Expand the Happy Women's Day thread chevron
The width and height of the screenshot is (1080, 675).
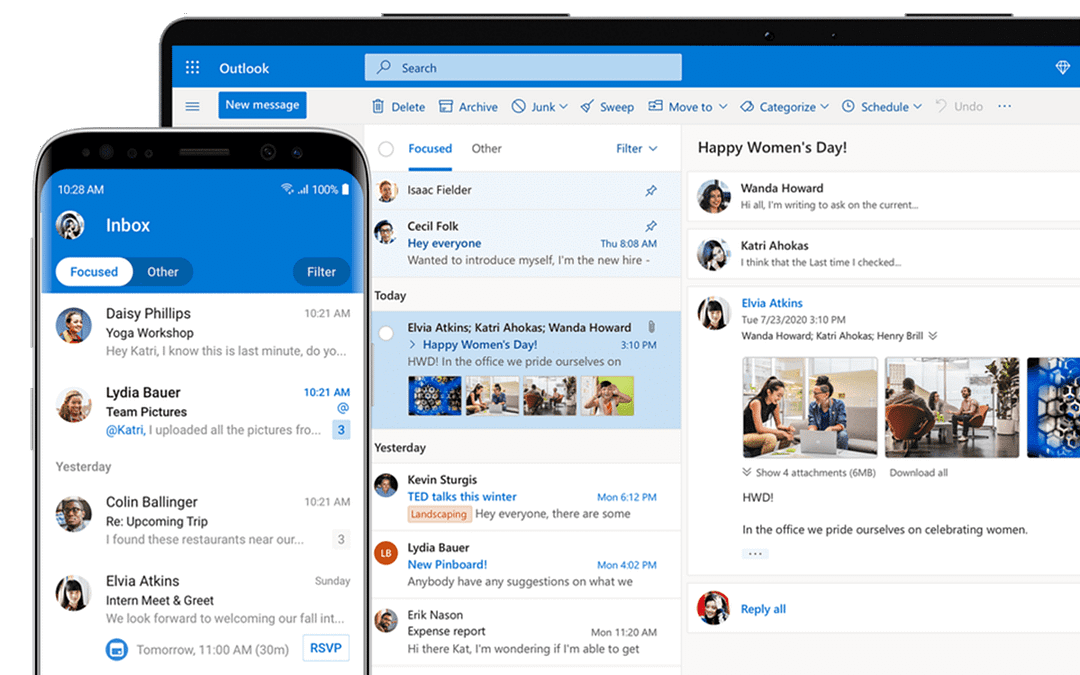pyautogui.click(x=412, y=344)
